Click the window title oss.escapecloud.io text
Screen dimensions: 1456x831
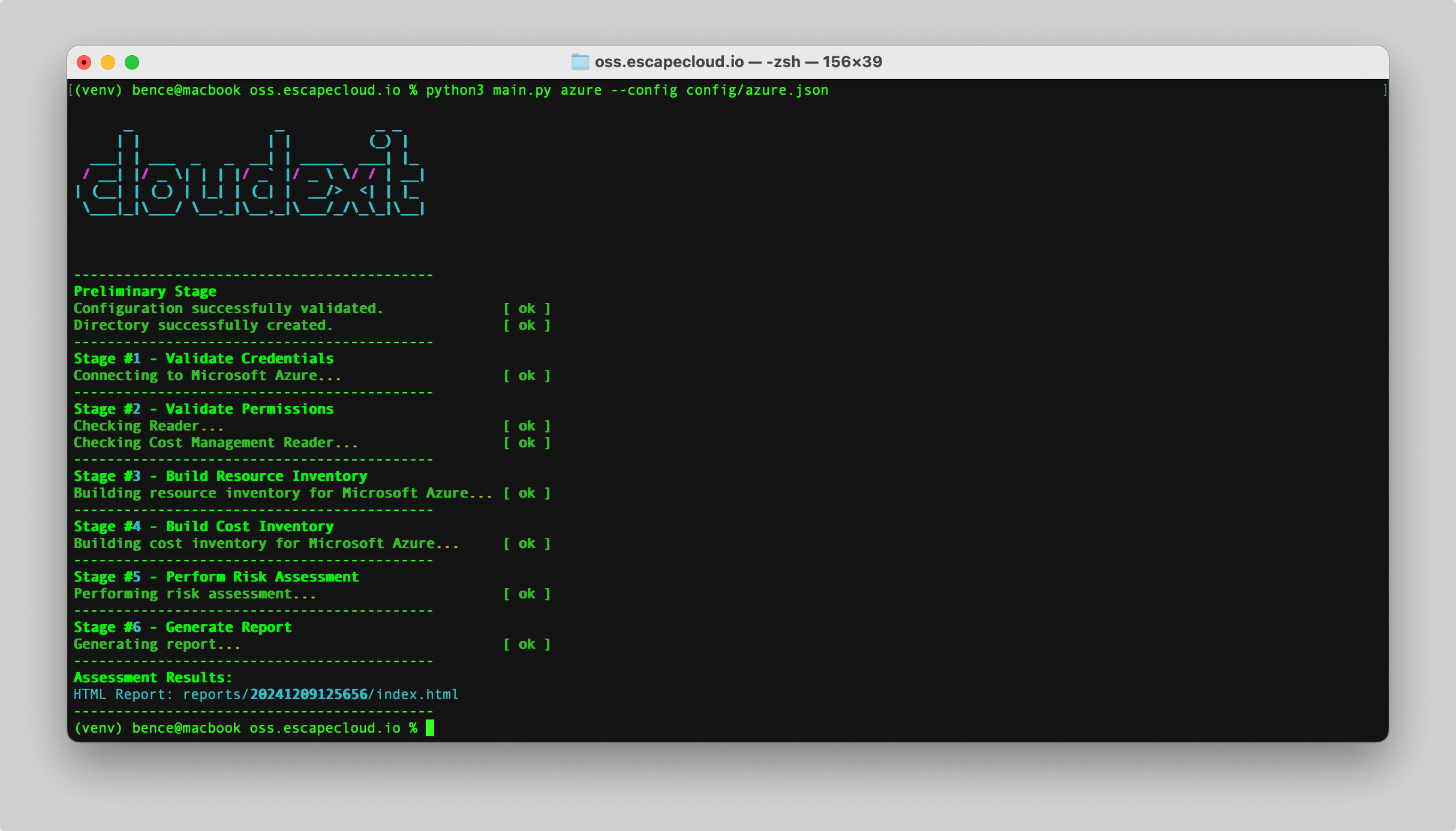[x=669, y=62]
